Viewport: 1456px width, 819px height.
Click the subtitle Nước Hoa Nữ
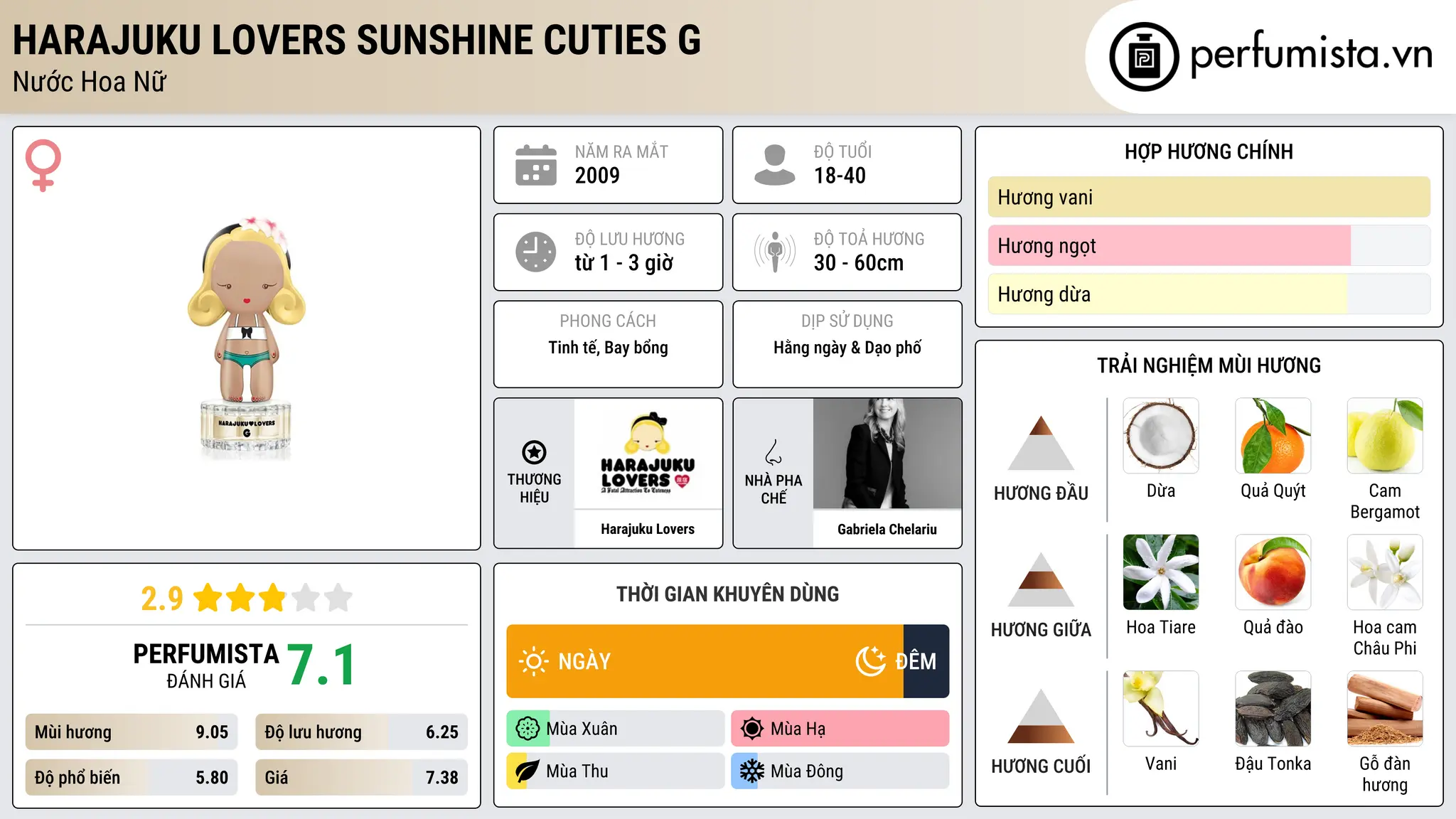(90, 82)
